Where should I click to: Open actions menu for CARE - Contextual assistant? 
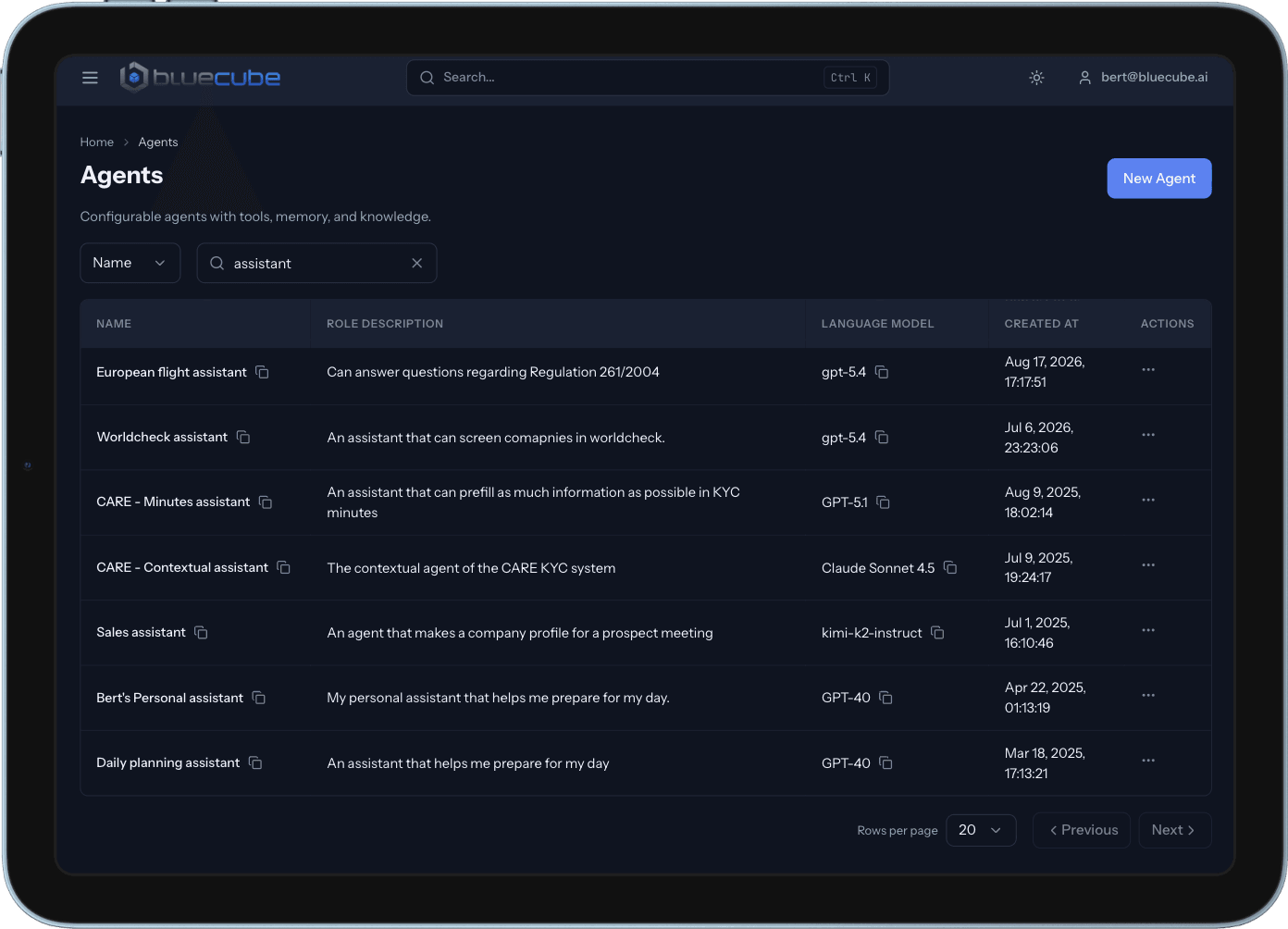[x=1148, y=564]
